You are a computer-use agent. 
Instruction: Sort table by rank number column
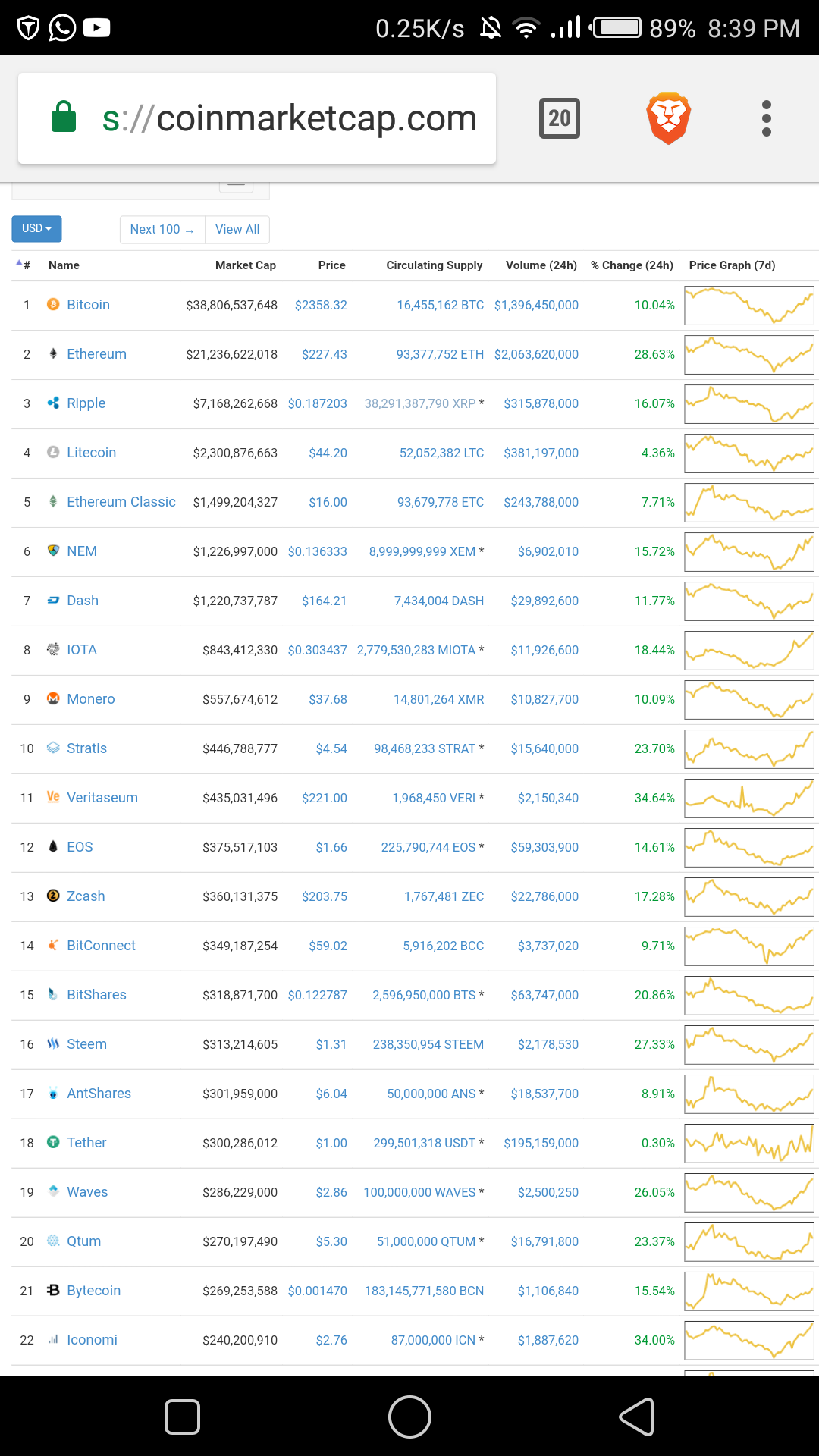tap(26, 265)
